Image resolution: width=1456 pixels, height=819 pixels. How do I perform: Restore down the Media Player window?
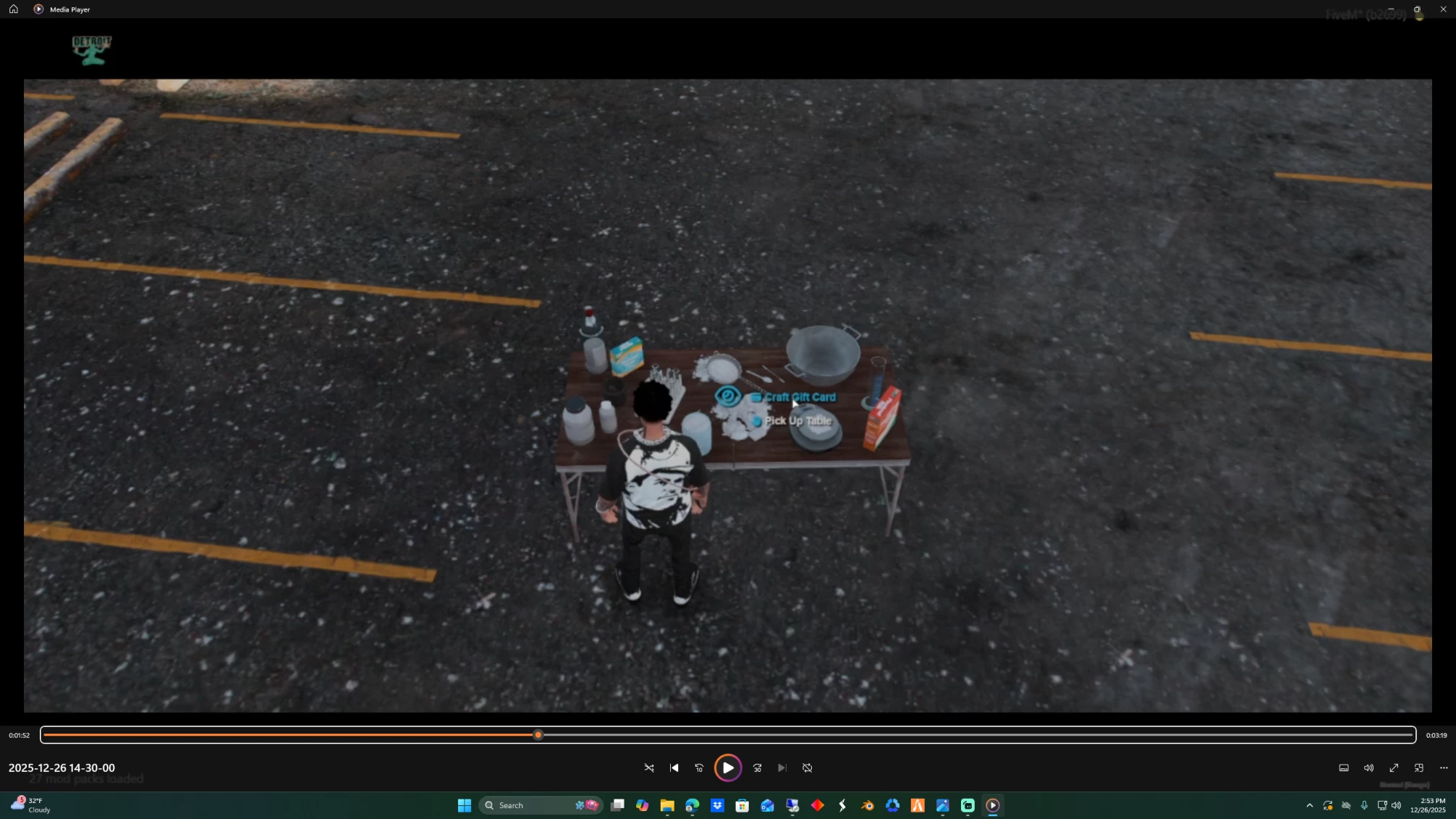click(x=1417, y=9)
